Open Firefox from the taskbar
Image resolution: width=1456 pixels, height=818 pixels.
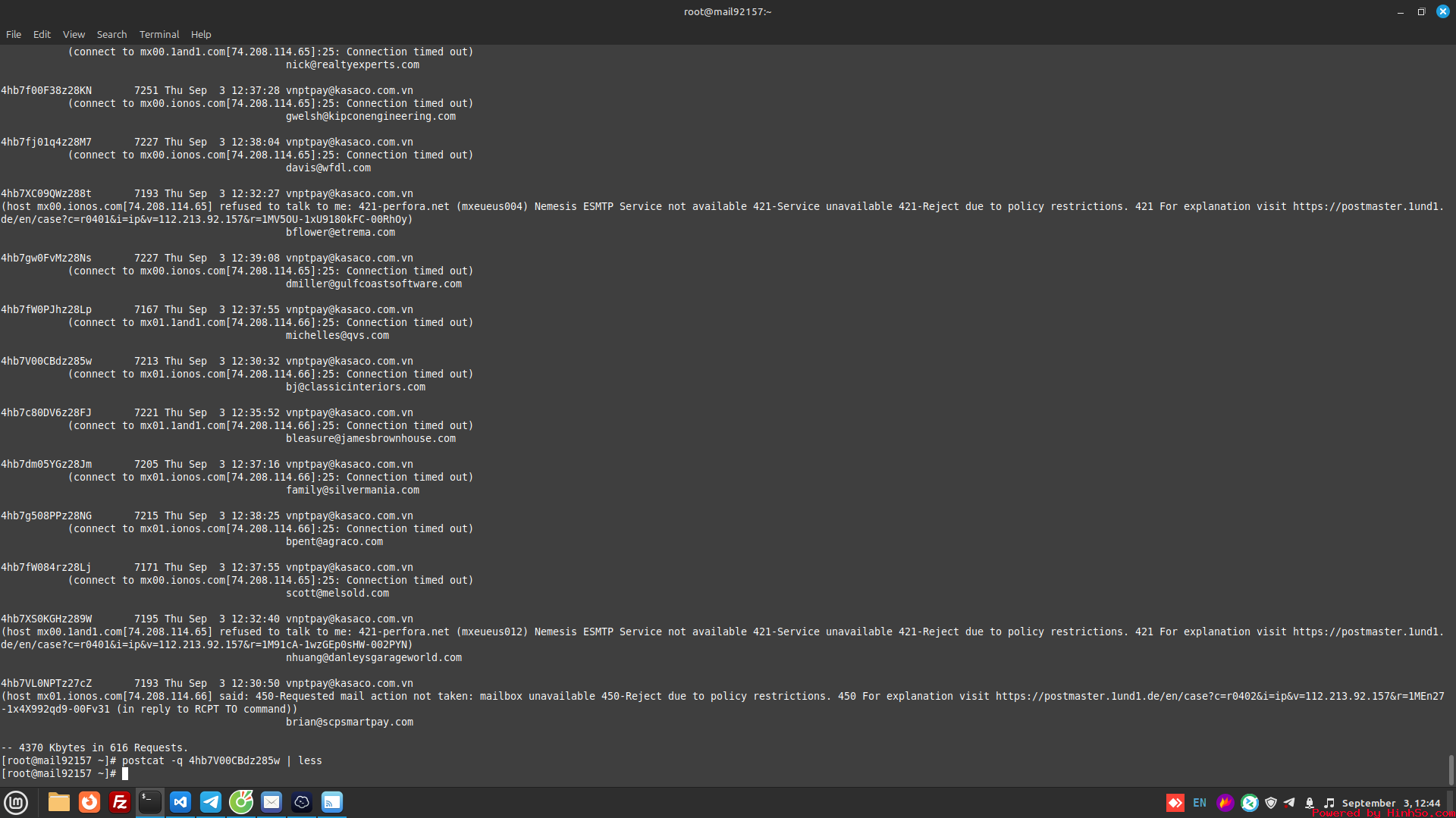(x=89, y=802)
